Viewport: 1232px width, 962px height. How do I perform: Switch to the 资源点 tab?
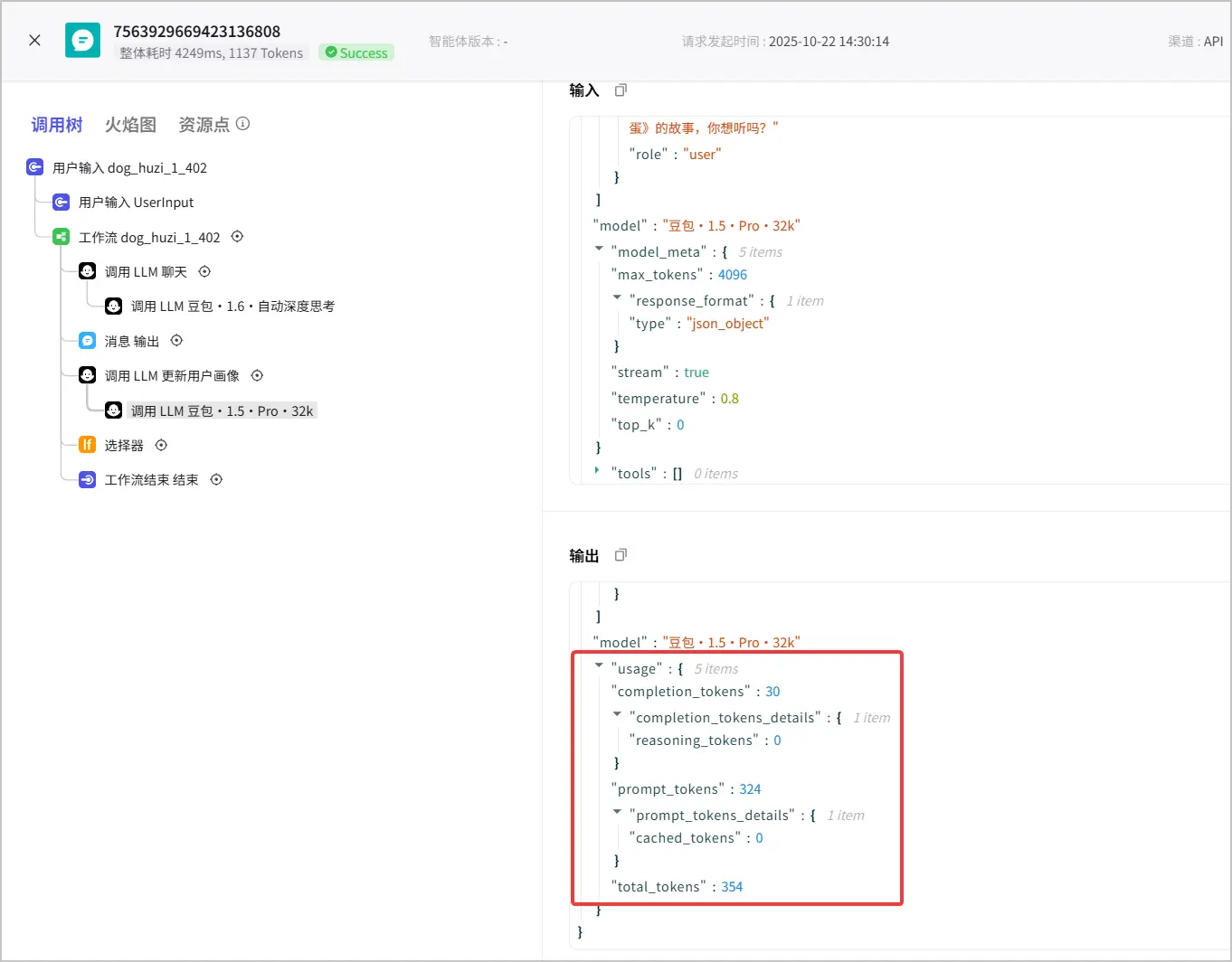pos(204,125)
